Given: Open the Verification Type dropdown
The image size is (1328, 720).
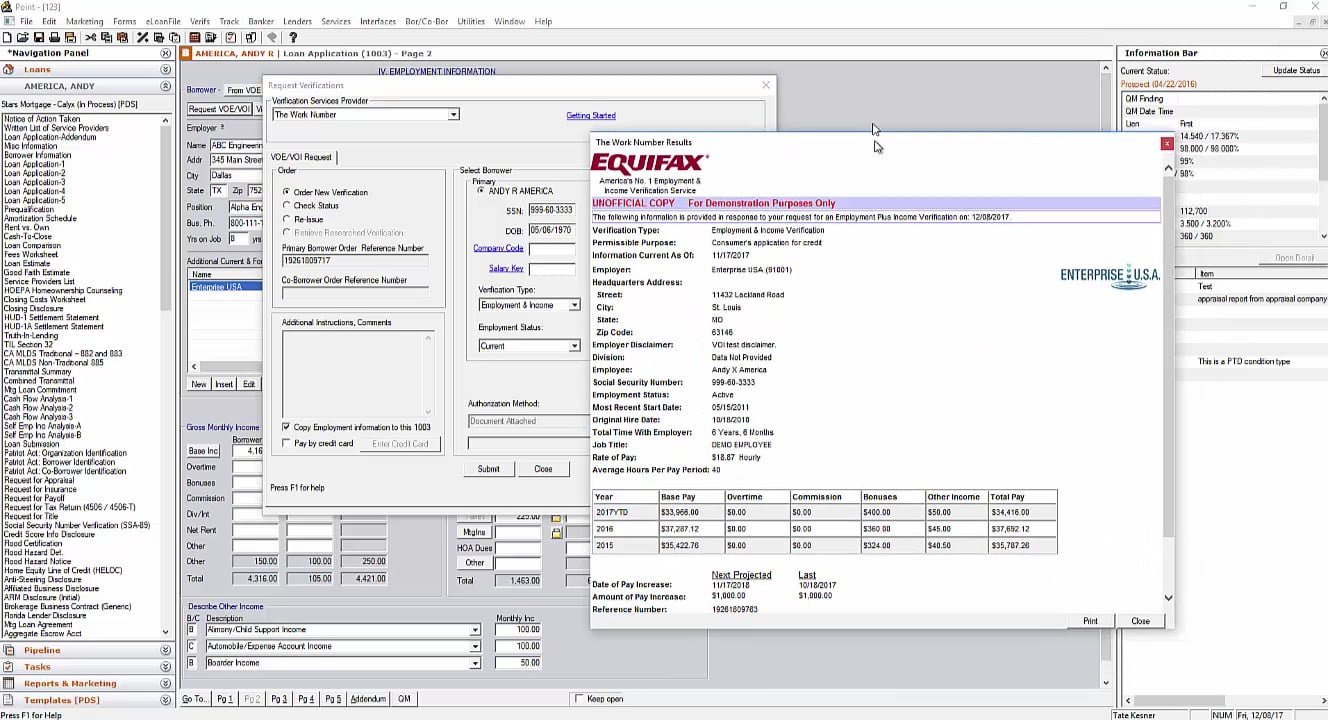Looking at the screenshot, I should click(x=574, y=305).
